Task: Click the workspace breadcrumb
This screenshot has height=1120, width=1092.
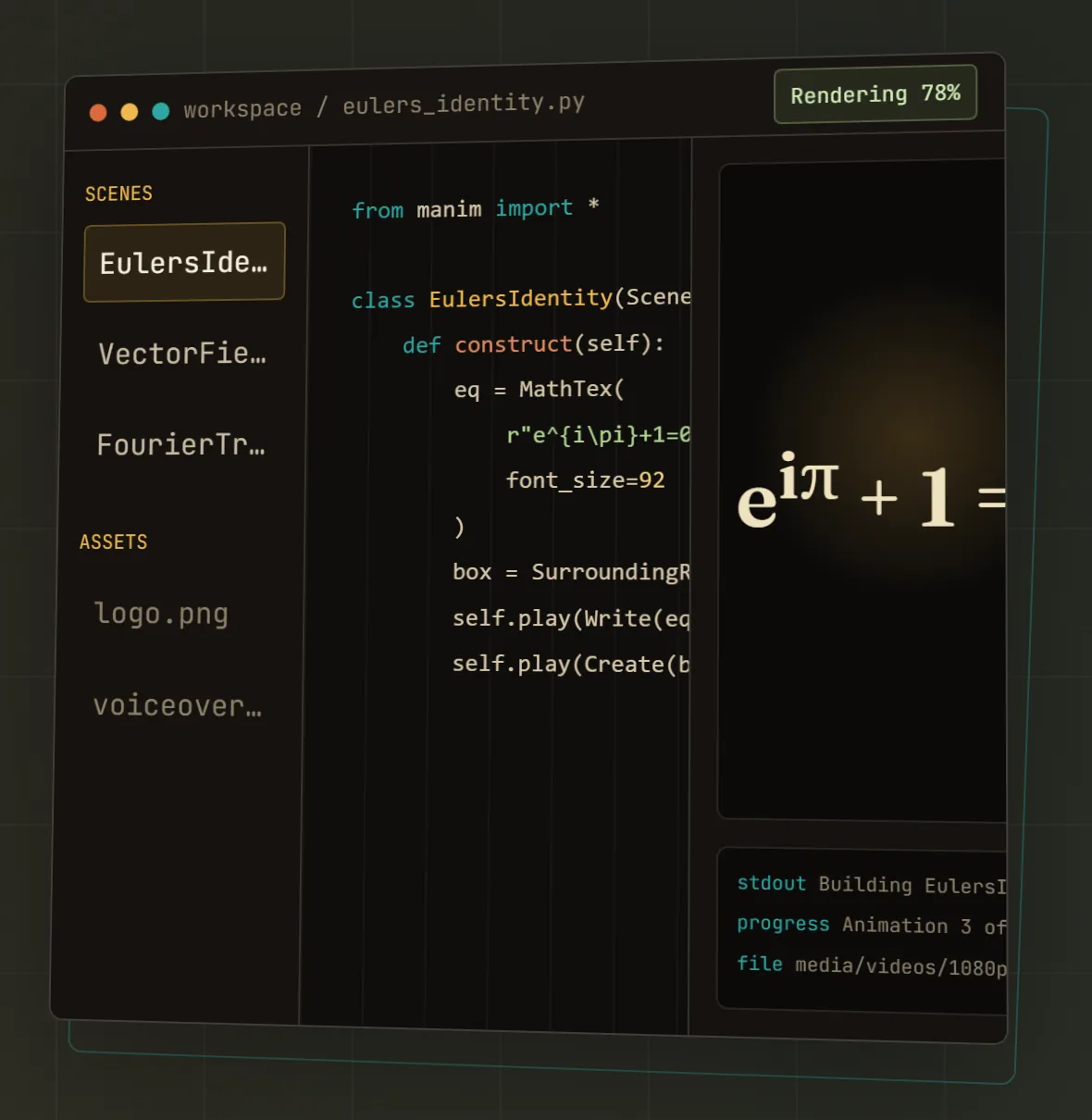Action: (242, 109)
